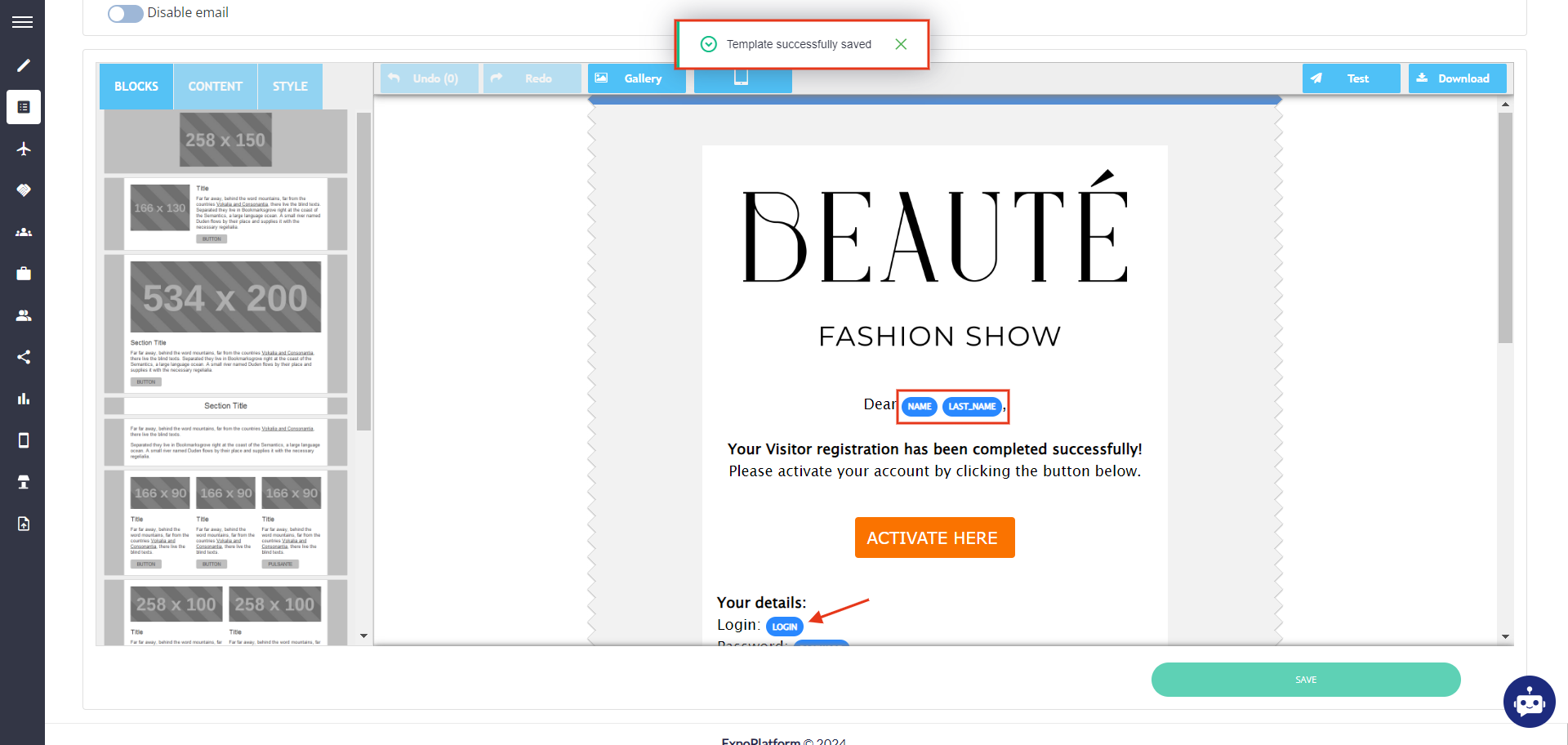Open the mobile phone sidebar icon
This screenshot has width=1568, height=745.
(24, 440)
